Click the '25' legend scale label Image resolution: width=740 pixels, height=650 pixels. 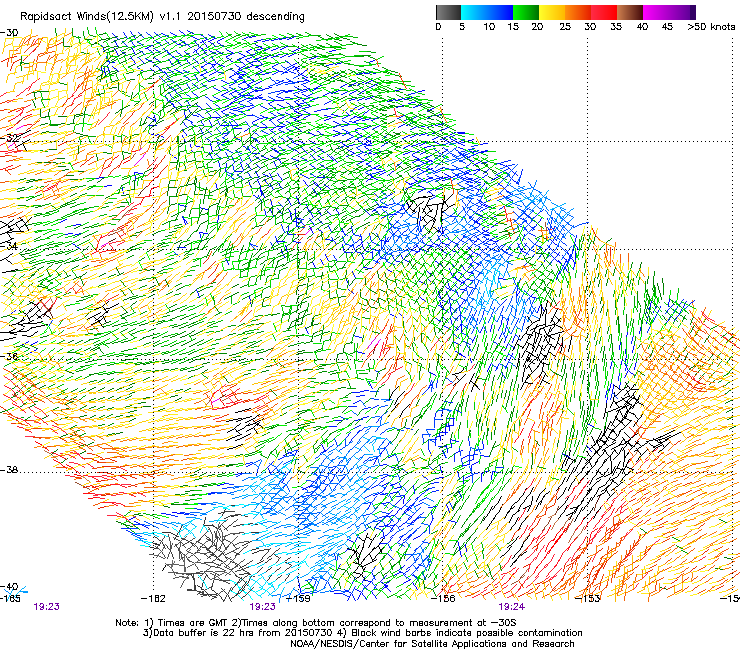[565, 27]
